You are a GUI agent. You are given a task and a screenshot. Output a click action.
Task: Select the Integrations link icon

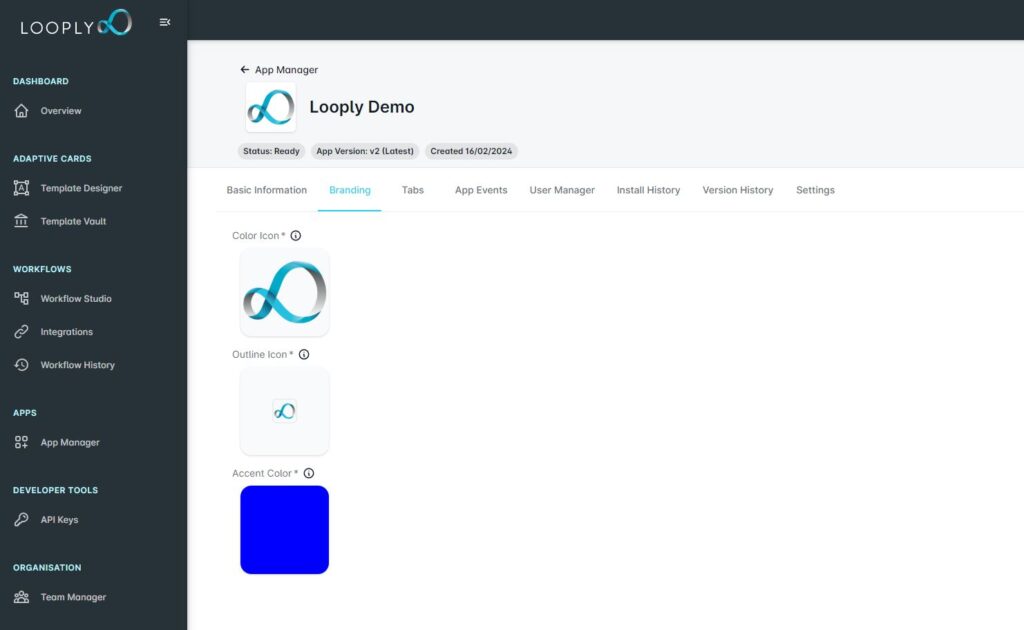tap(22, 331)
